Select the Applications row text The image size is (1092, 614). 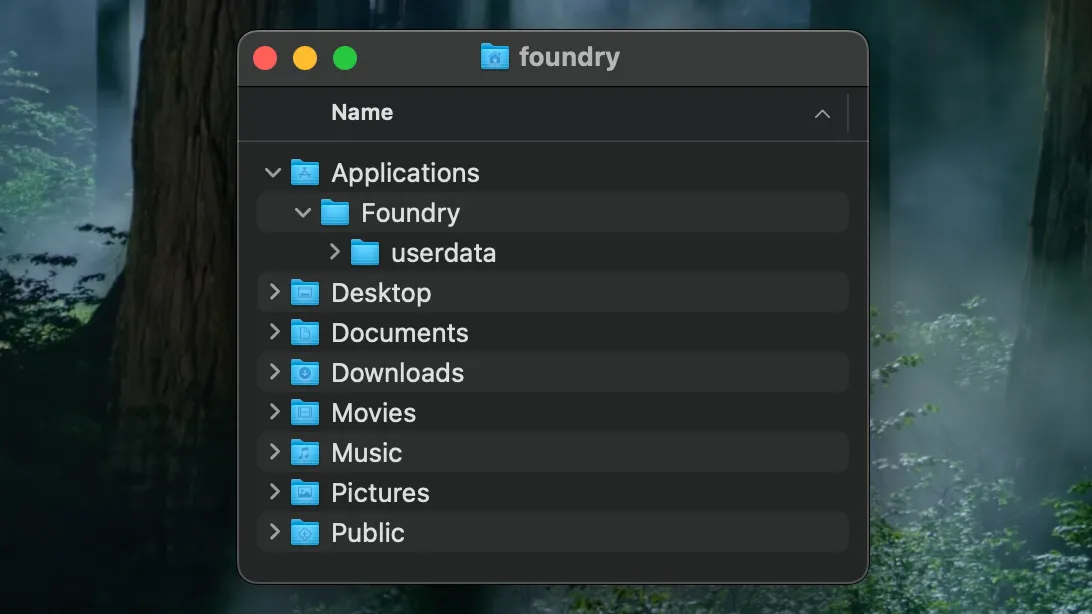pos(405,173)
